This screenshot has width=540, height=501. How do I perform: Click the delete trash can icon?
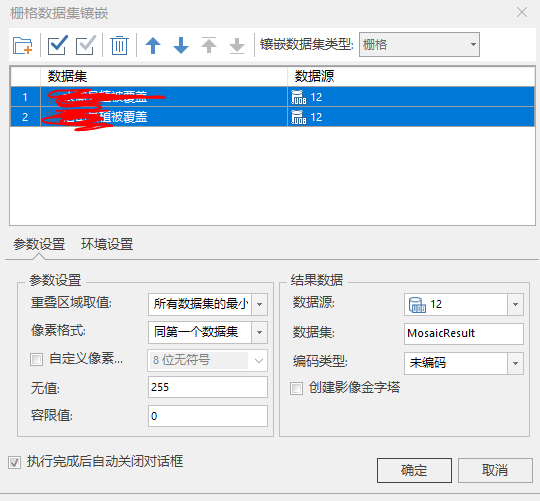pos(119,45)
